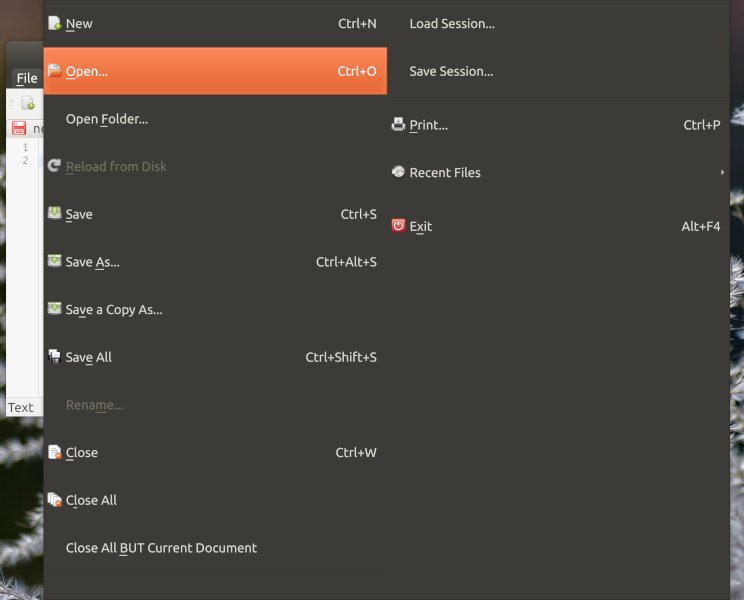Click Ctrl+N shortcut label

(357, 23)
